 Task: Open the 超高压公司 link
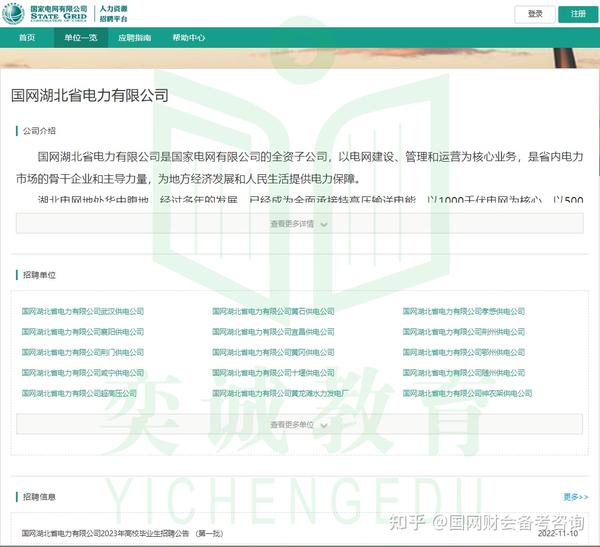pos(79,393)
